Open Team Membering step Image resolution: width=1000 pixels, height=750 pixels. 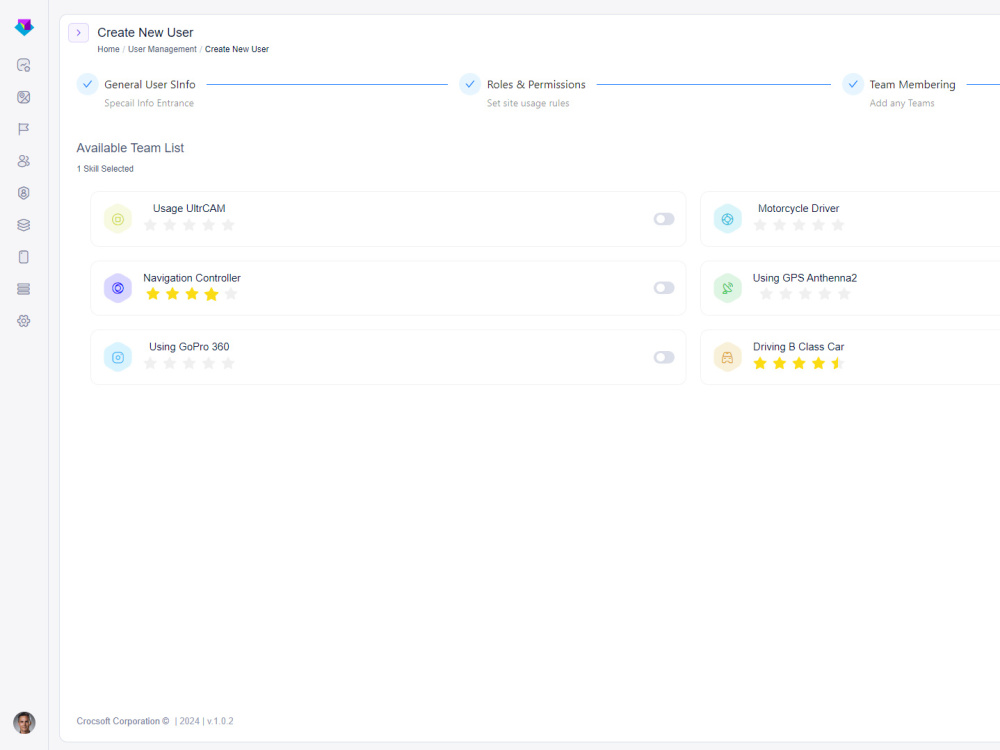click(x=912, y=84)
